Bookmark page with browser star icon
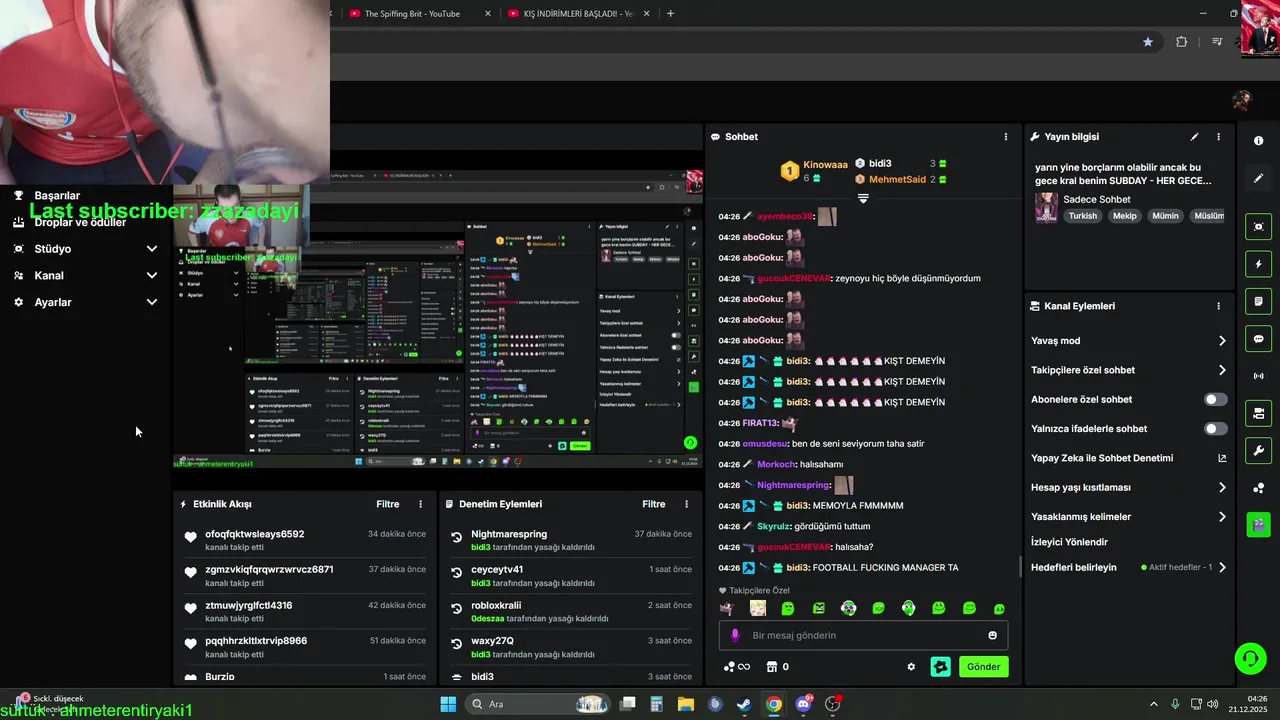 coord(1148,42)
